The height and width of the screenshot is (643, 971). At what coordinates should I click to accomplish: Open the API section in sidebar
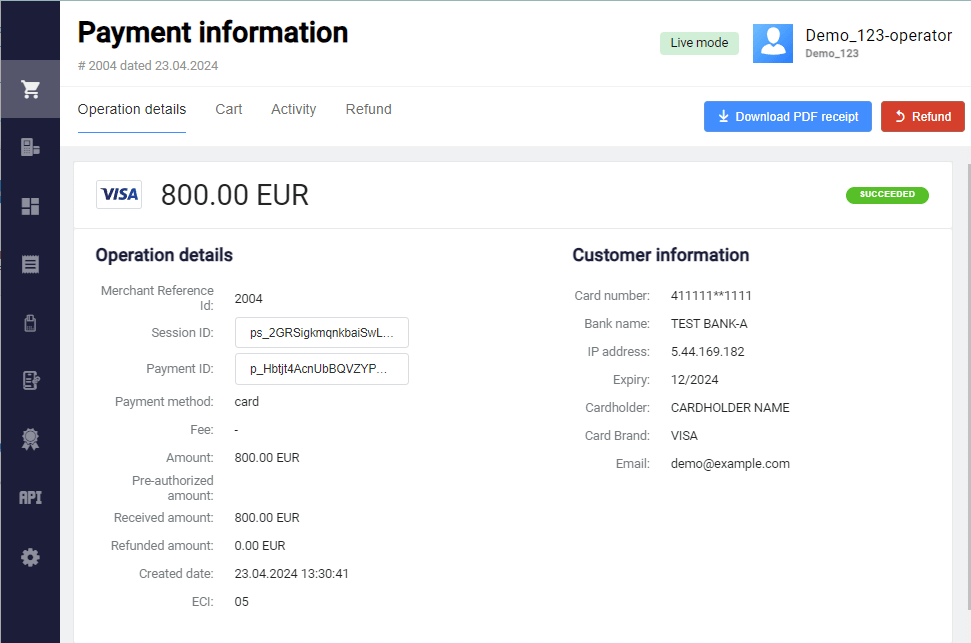tap(30, 497)
